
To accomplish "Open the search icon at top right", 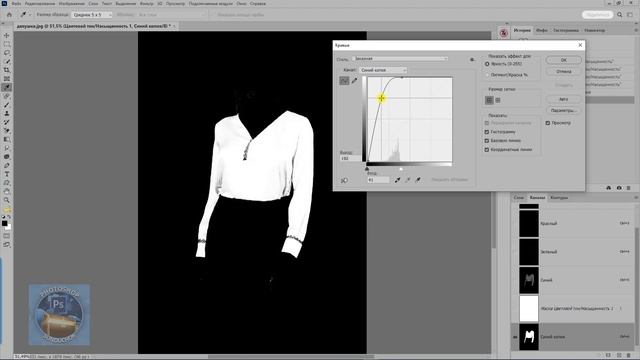I will pos(620,15).
